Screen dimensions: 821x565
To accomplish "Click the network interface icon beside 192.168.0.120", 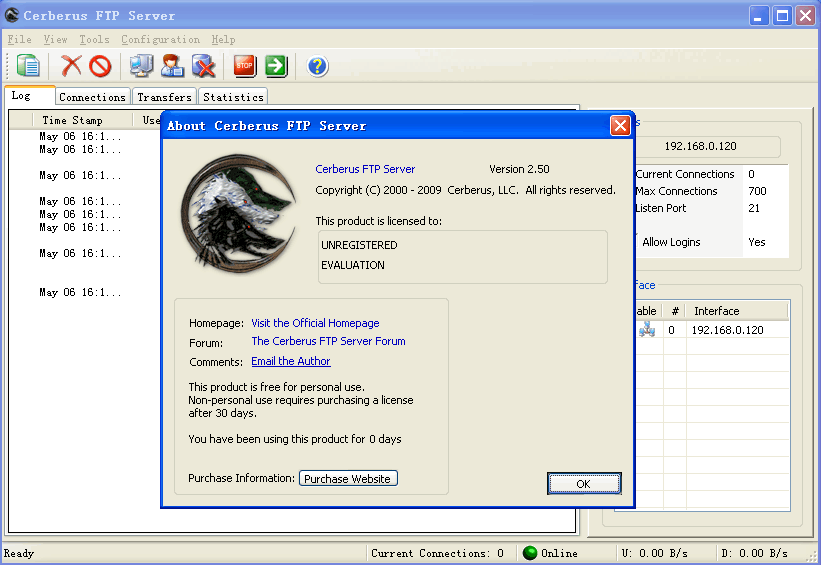I will (647, 330).
